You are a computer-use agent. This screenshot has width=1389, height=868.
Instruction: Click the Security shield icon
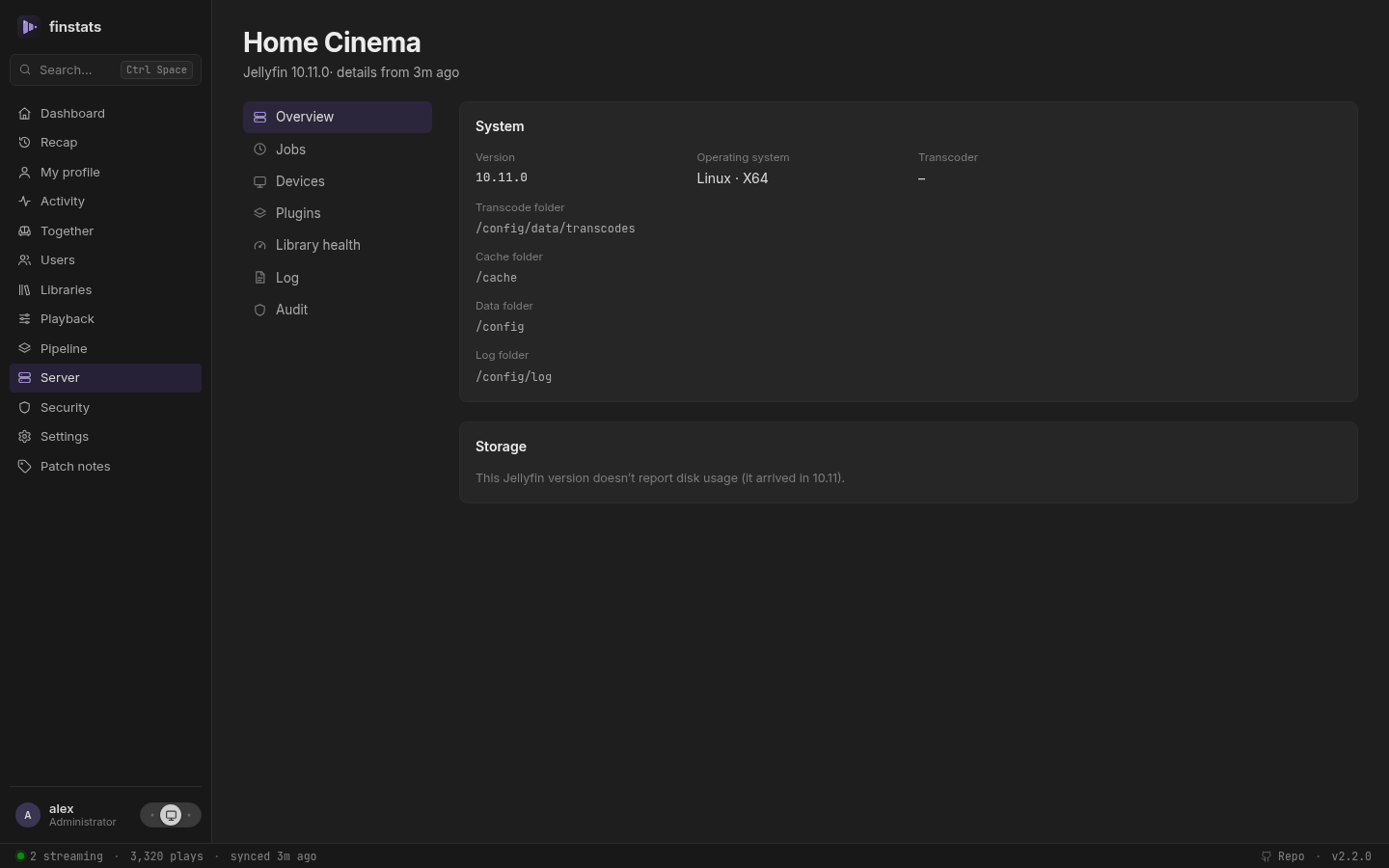click(24, 408)
